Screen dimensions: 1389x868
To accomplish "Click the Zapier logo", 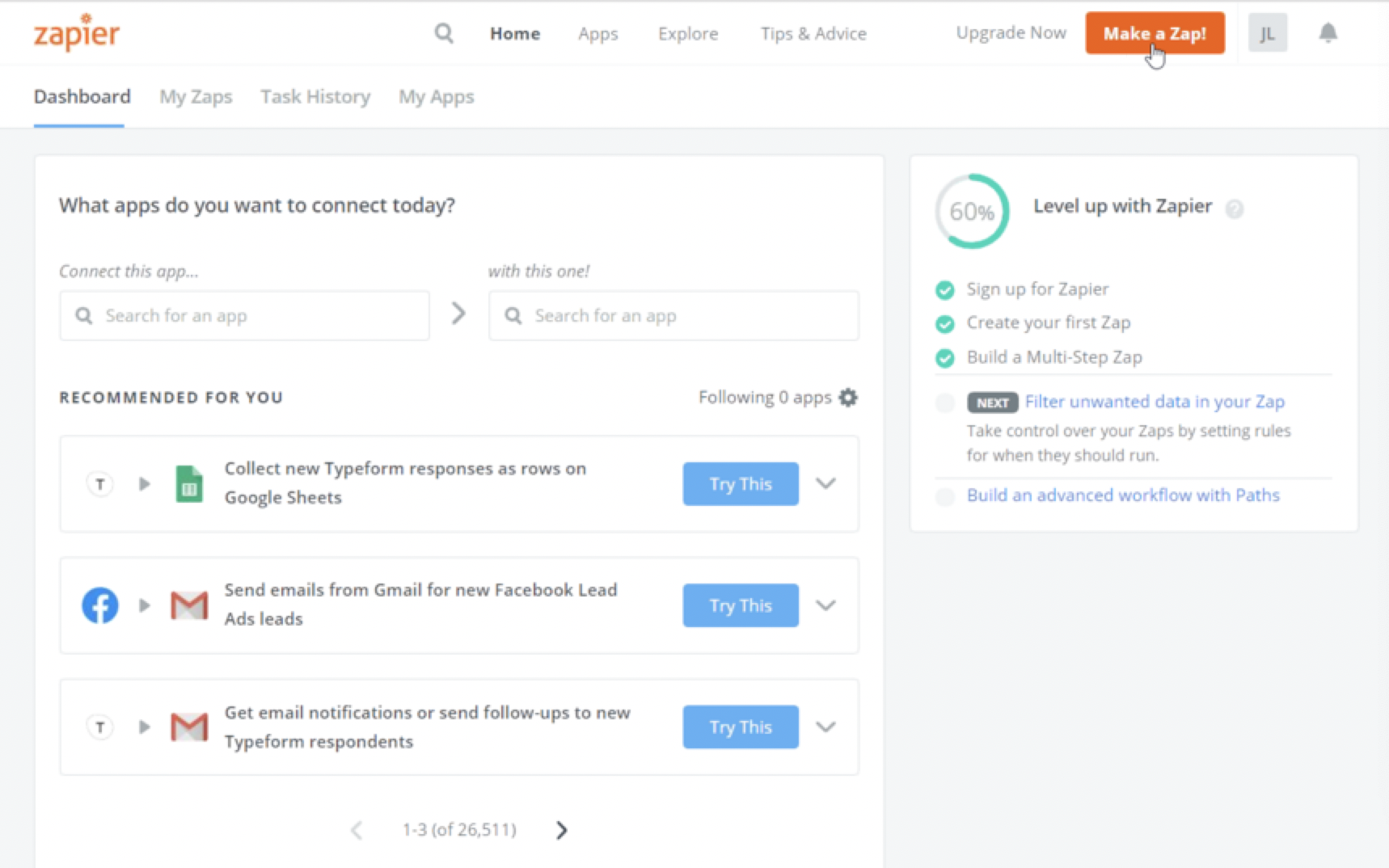I will point(76,33).
